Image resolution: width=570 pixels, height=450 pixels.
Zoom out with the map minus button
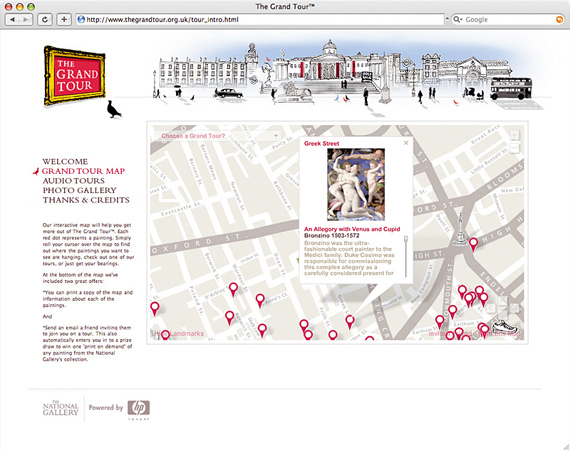point(514,148)
